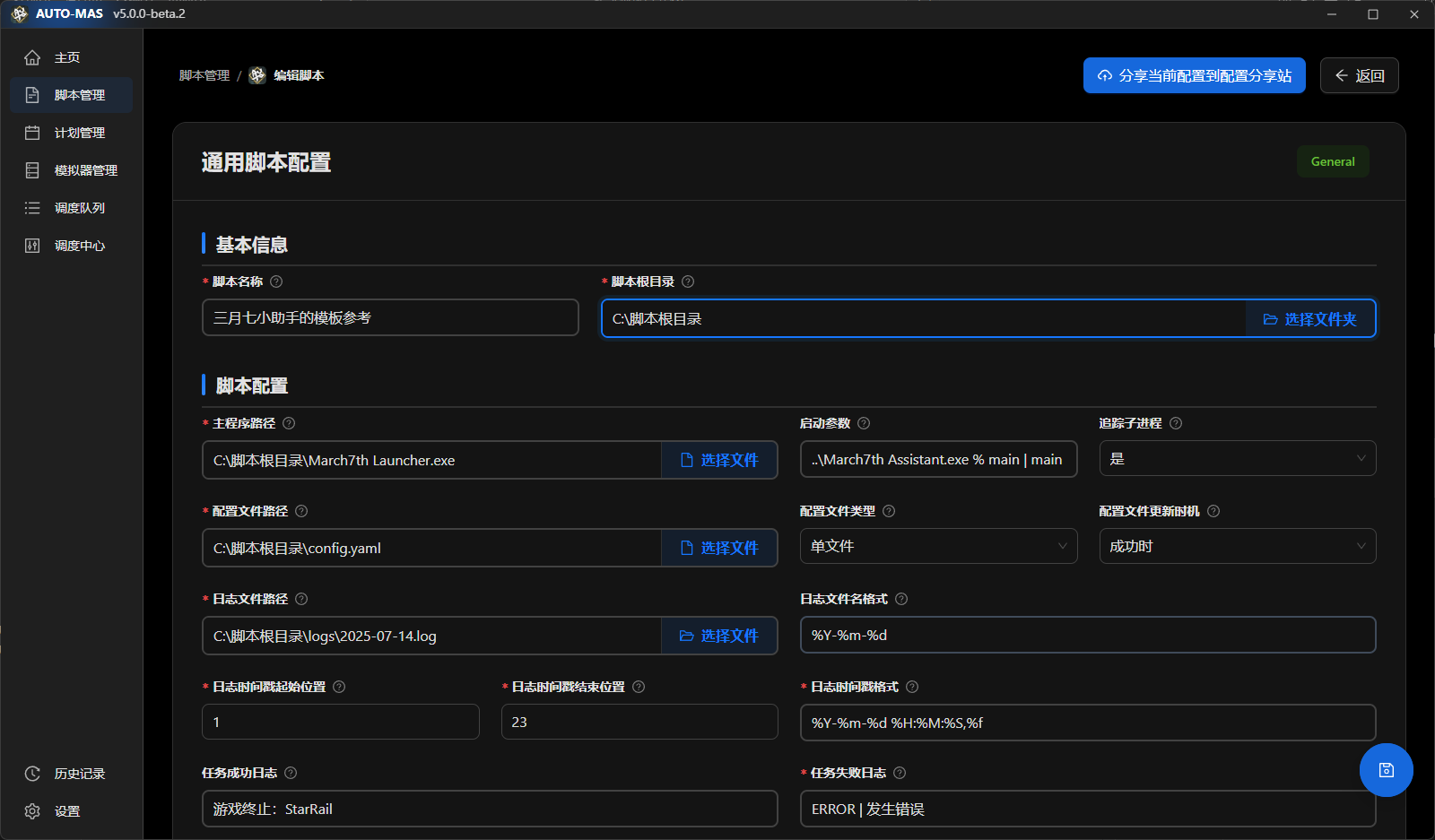Click the floating save button
The height and width of the screenshot is (840, 1435).
tap(1386, 770)
